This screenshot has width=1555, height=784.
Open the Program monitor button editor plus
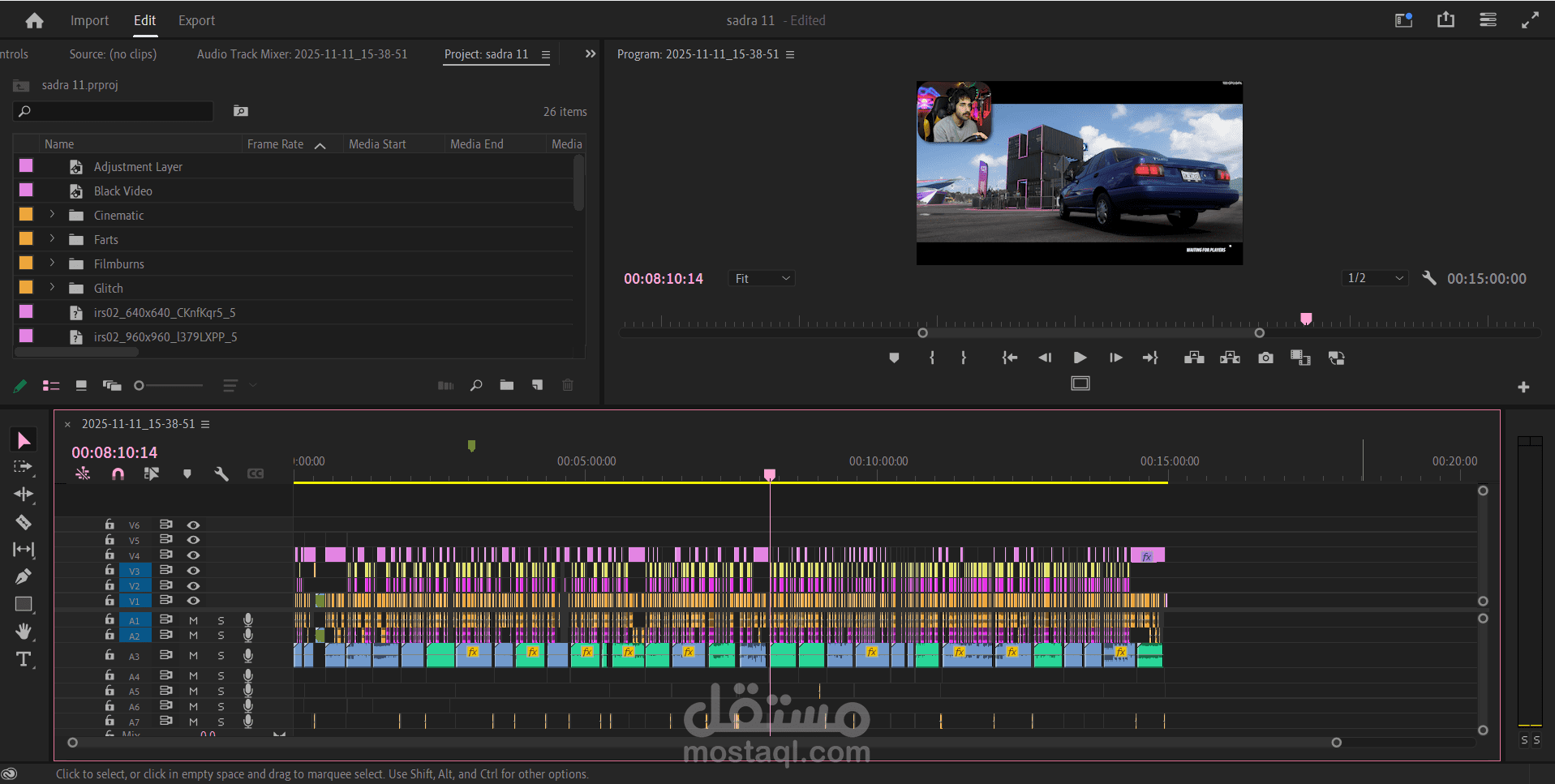tap(1523, 388)
